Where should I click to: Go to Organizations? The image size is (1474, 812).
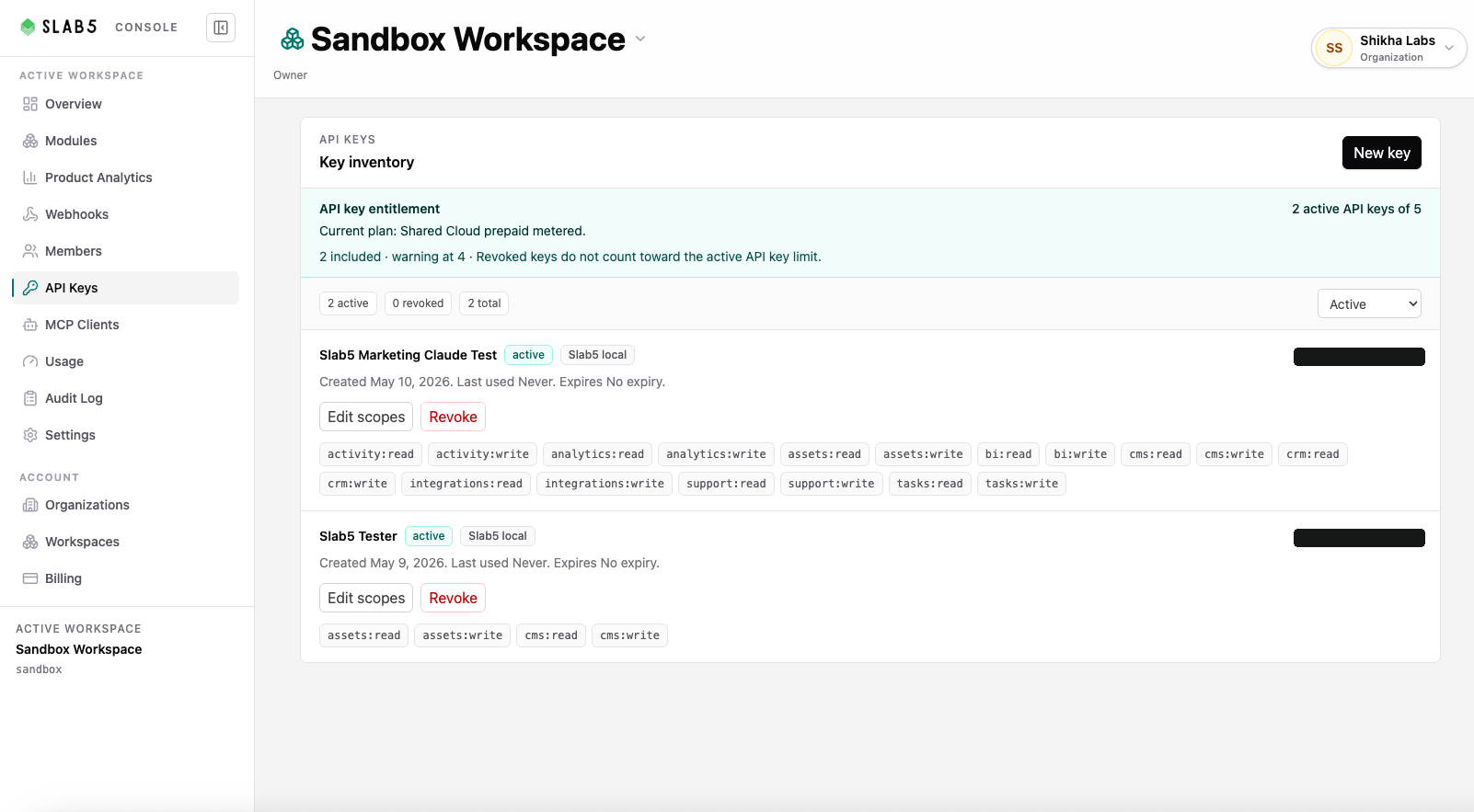click(125, 505)
